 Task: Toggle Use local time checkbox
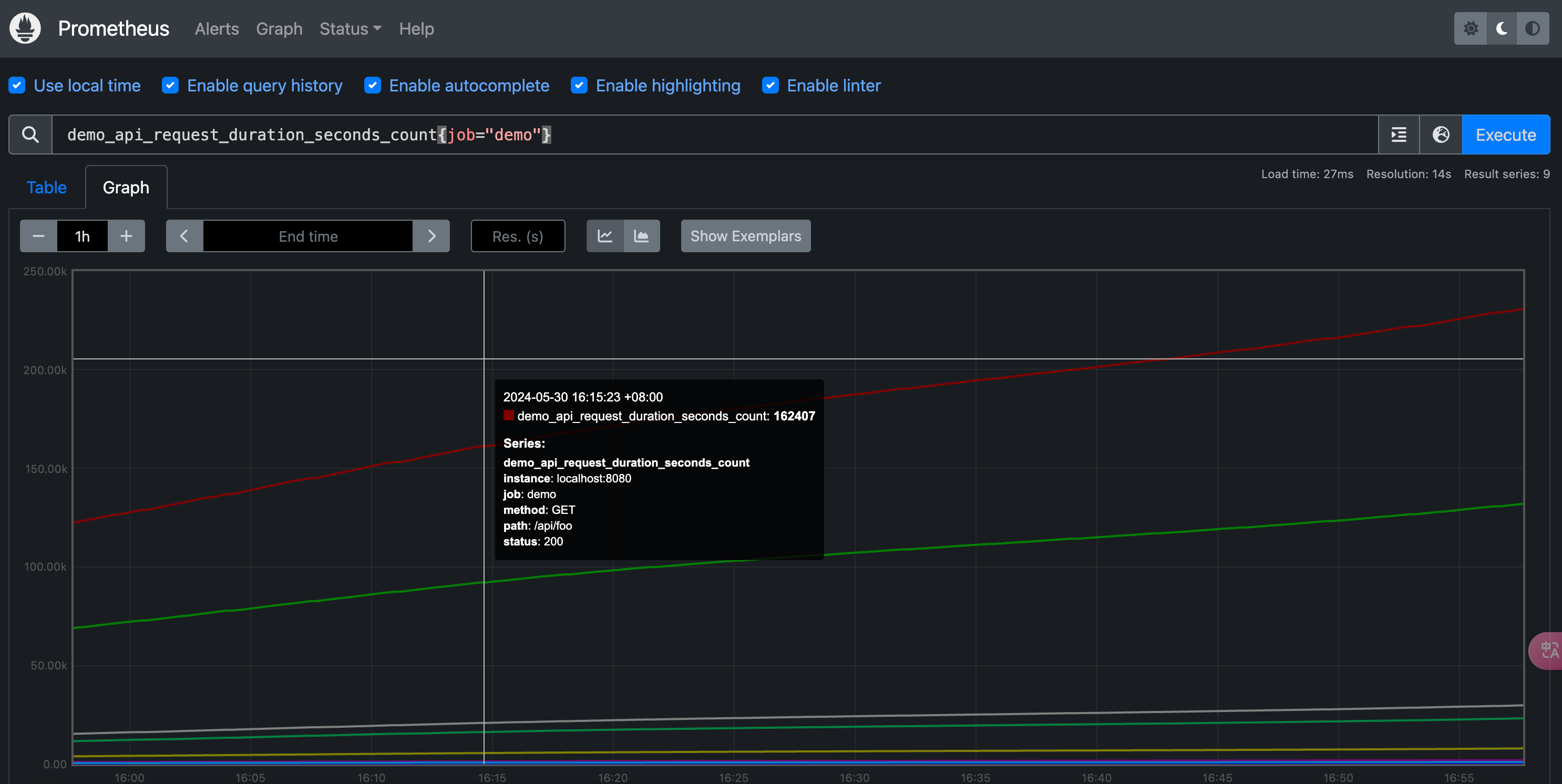(x=17, y=86)
